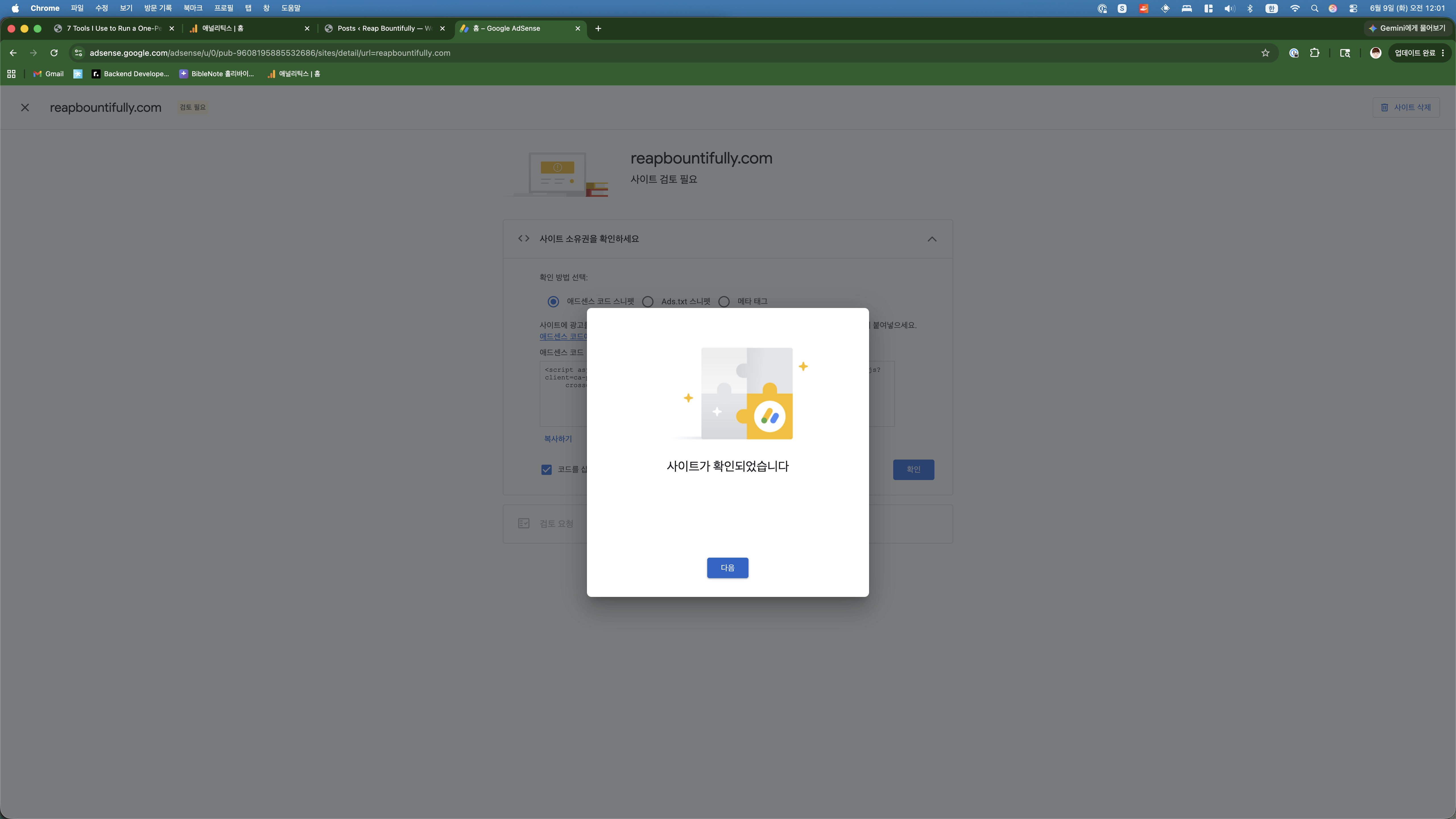Switch to the Posts ‹ Reap Bountifully tab
The image size is (1456, 819).
384,28
